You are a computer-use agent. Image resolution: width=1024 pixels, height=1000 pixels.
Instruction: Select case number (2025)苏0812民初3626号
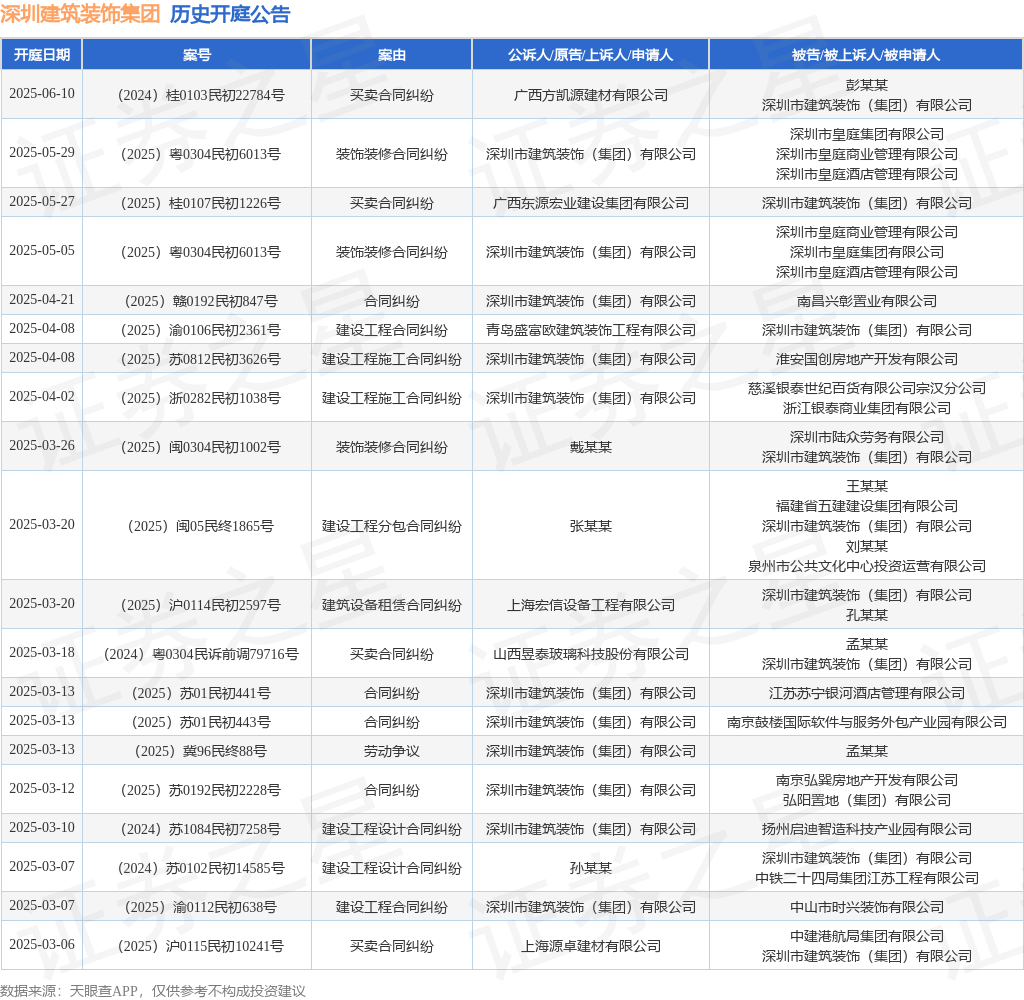tap(201, 359)
